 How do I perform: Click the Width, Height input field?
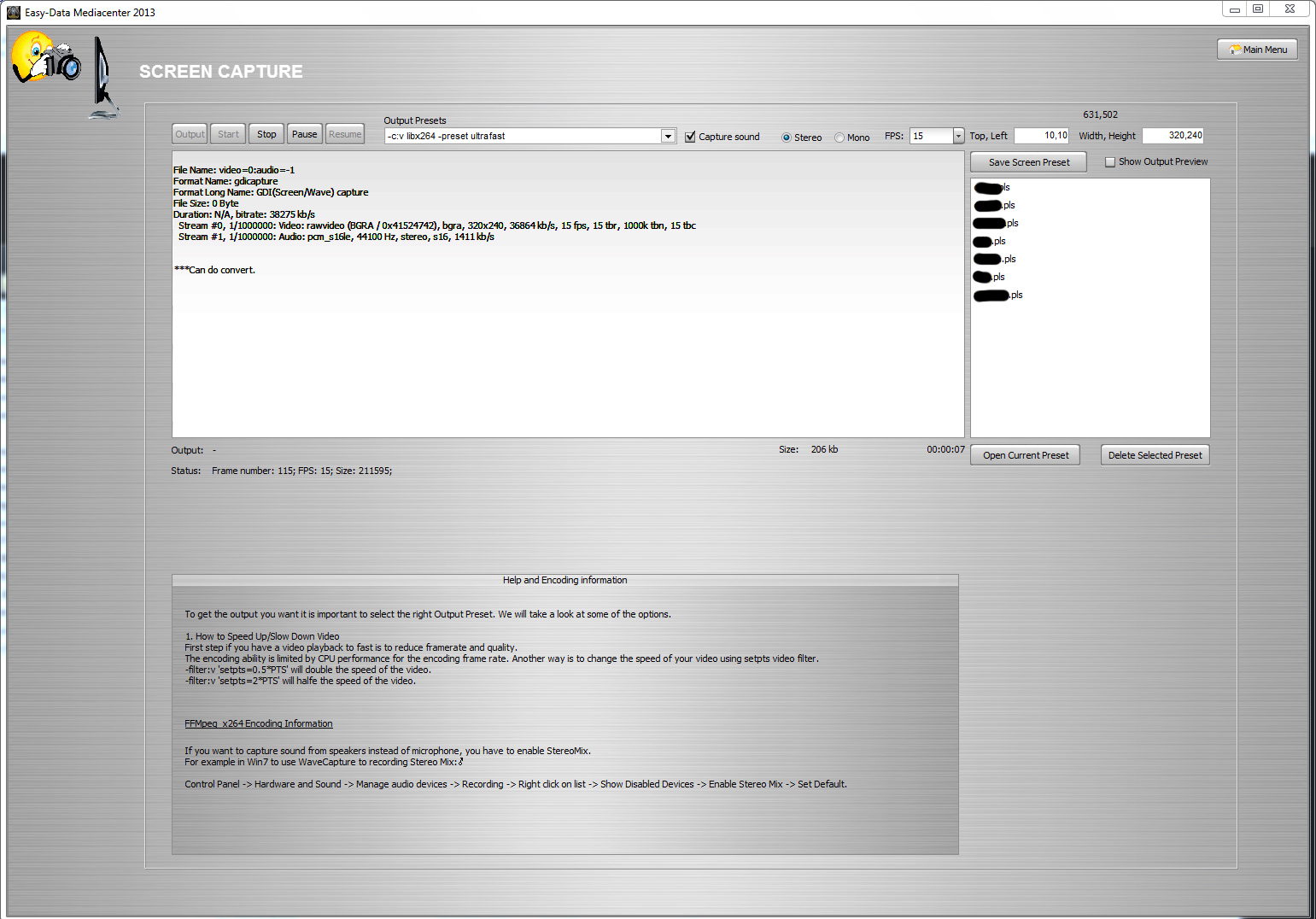(x=1173, y=136)
